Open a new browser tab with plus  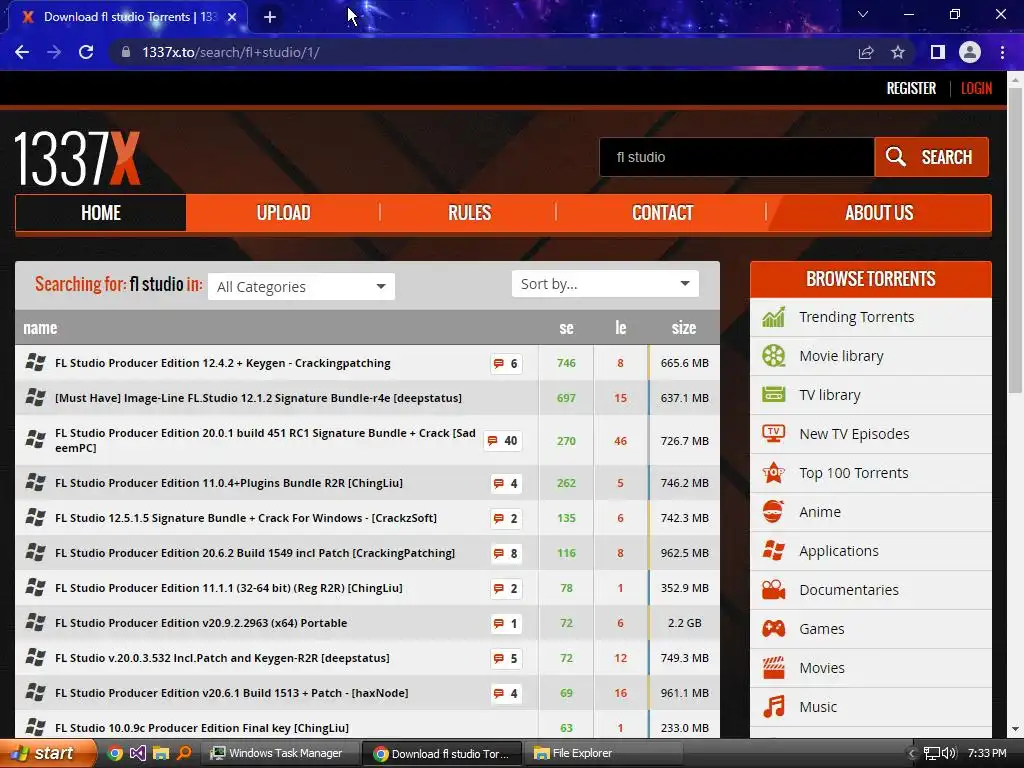(270, 17)
